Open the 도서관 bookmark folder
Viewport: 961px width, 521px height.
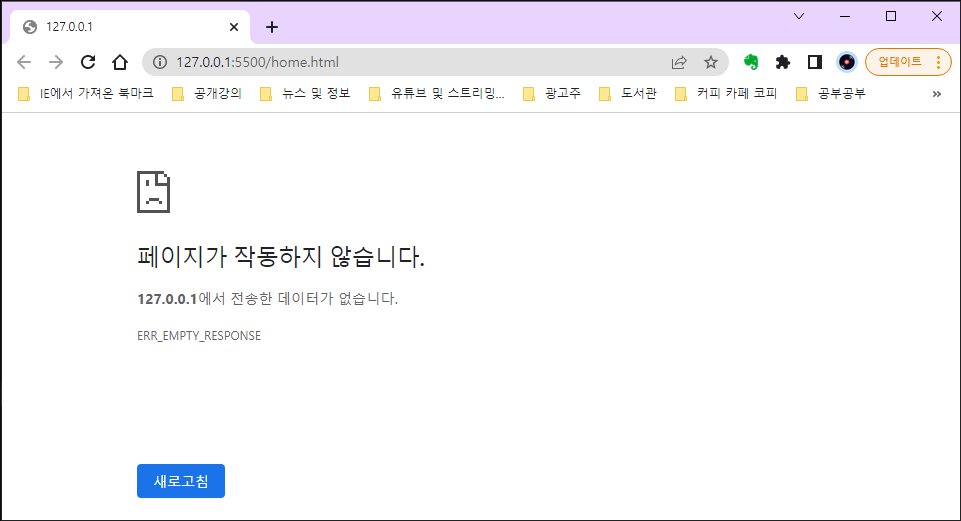pos(628,94)
